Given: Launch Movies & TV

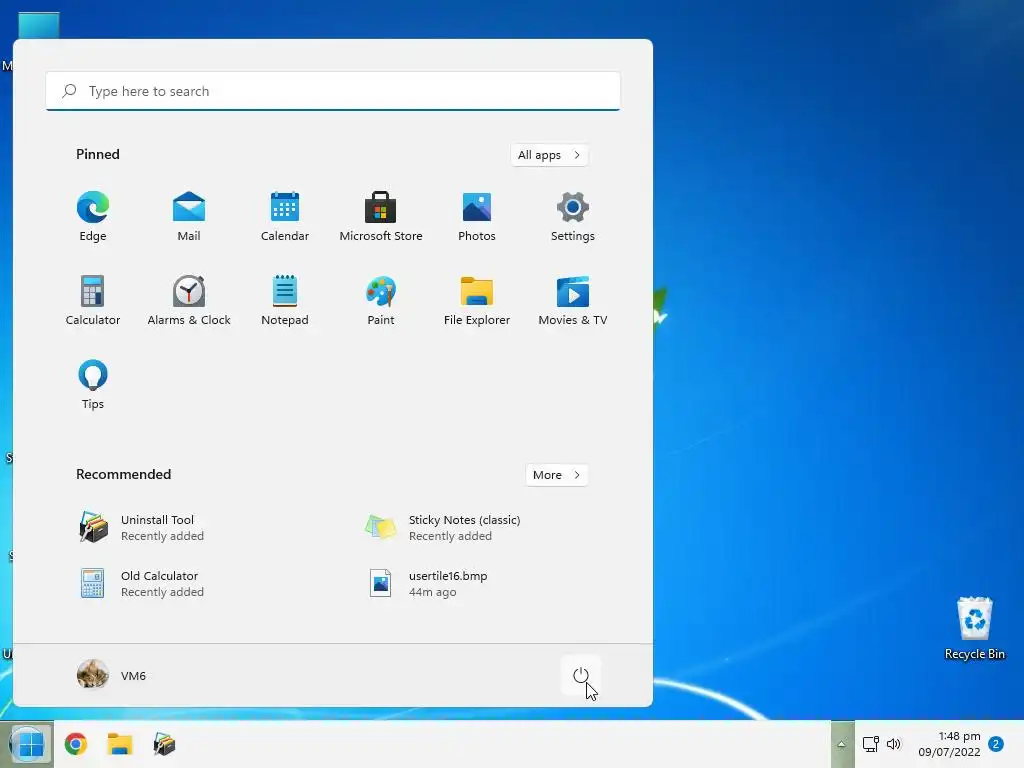Looking at the screenshot, I should pyautogui.click(x=573, y=300).
